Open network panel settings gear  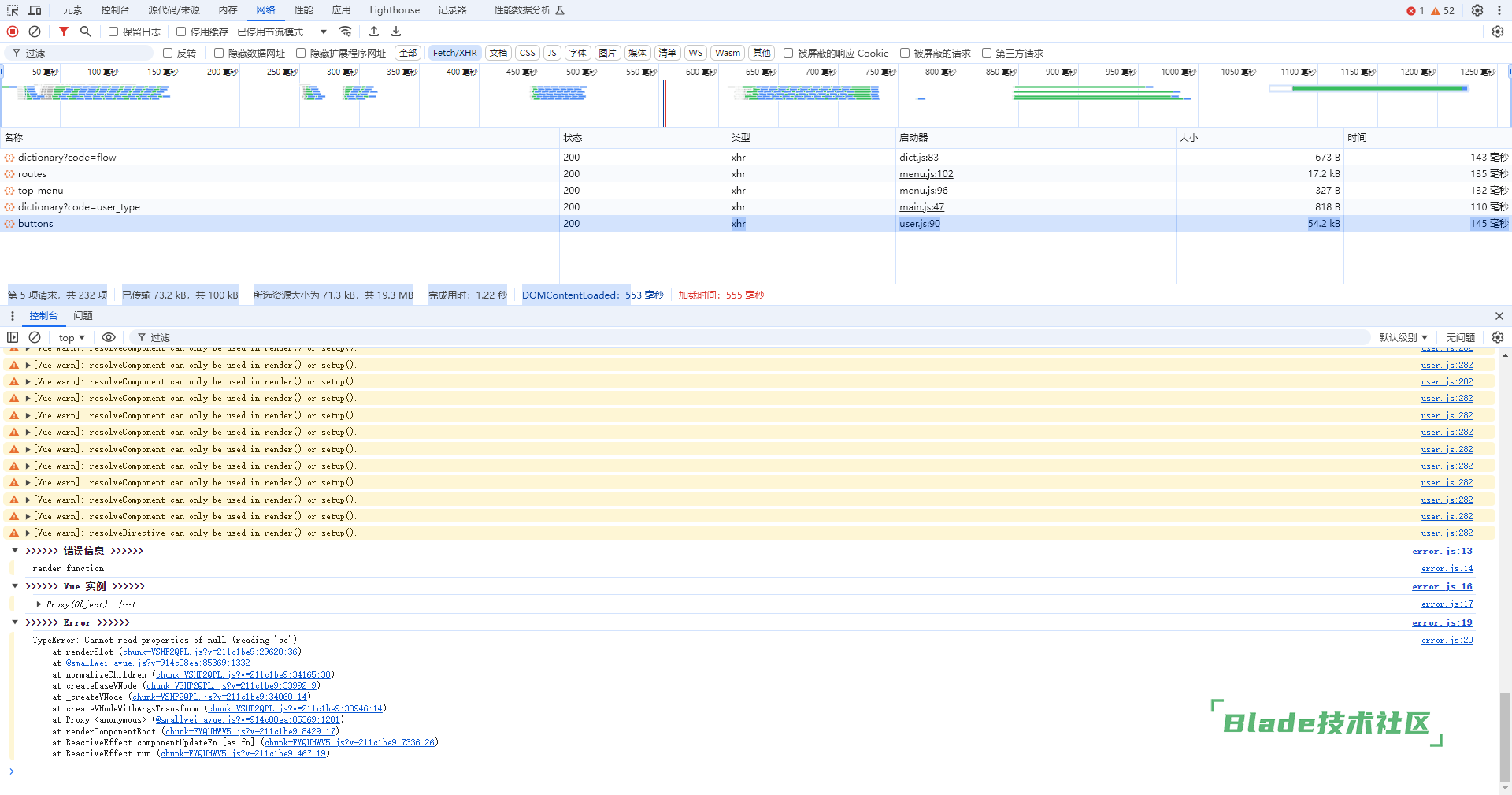coord(1498,32)
